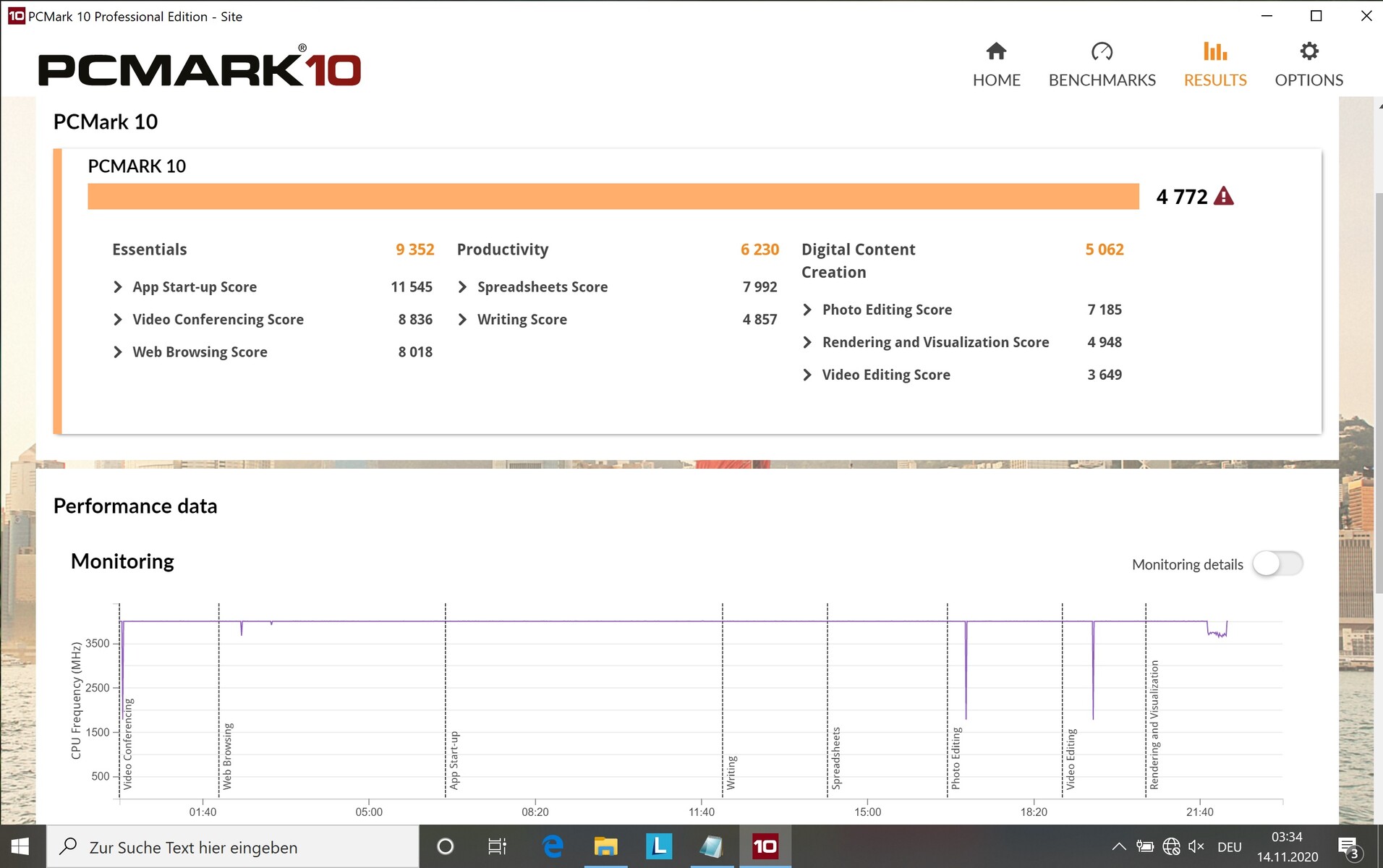Open the blue L app on taskbar

[x=658, y=846]
